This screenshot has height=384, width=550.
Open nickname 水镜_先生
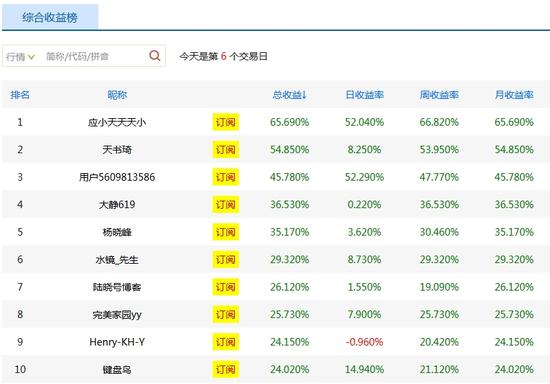pyautogui.click(x=117, y=260)
